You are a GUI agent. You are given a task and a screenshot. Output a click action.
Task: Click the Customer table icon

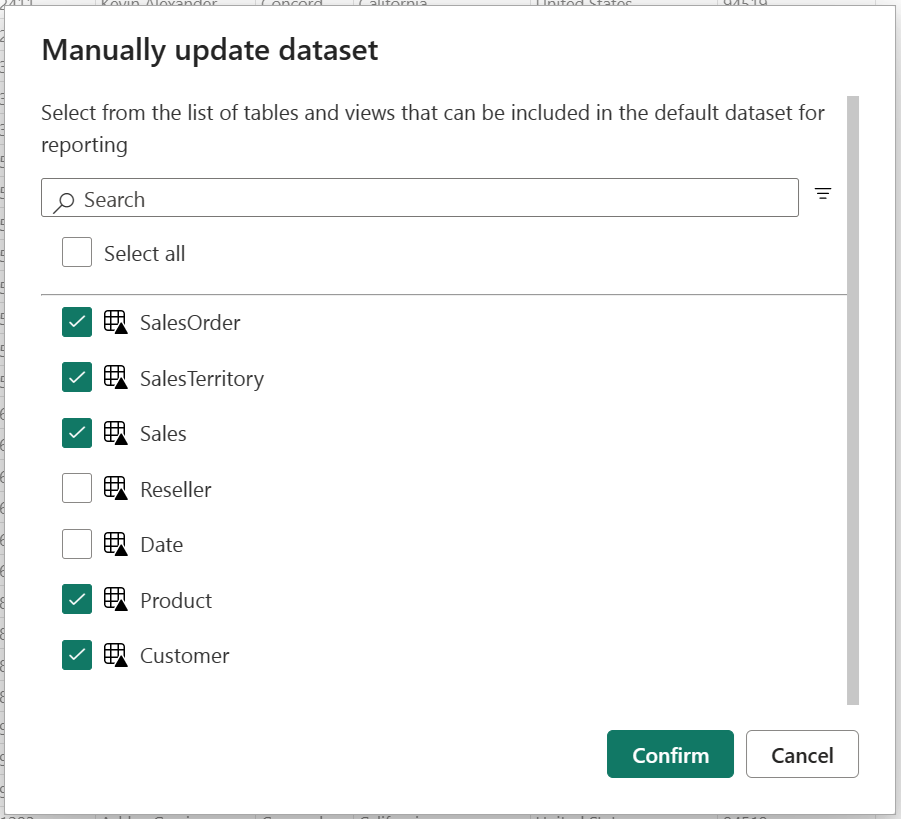point(117,655)
